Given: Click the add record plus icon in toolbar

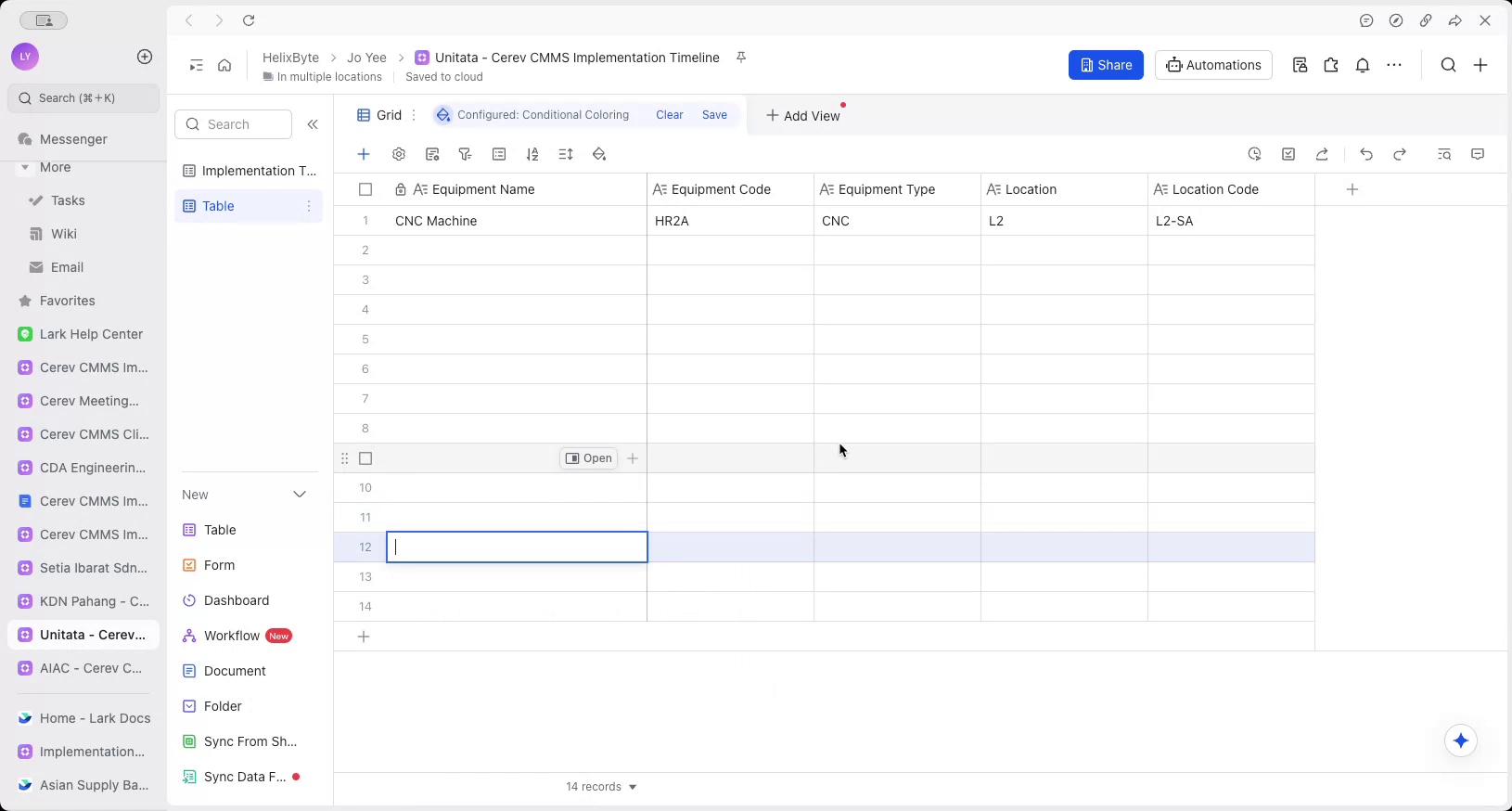Looking at the screenshot, I should 364,154.
